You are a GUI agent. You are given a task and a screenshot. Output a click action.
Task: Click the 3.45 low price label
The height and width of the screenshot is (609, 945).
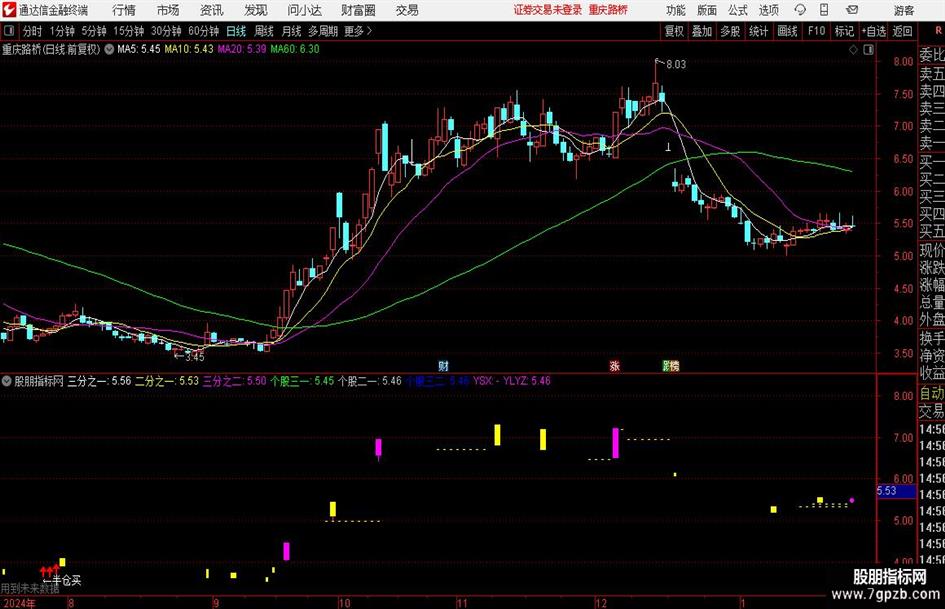click(x=194, y=357)
